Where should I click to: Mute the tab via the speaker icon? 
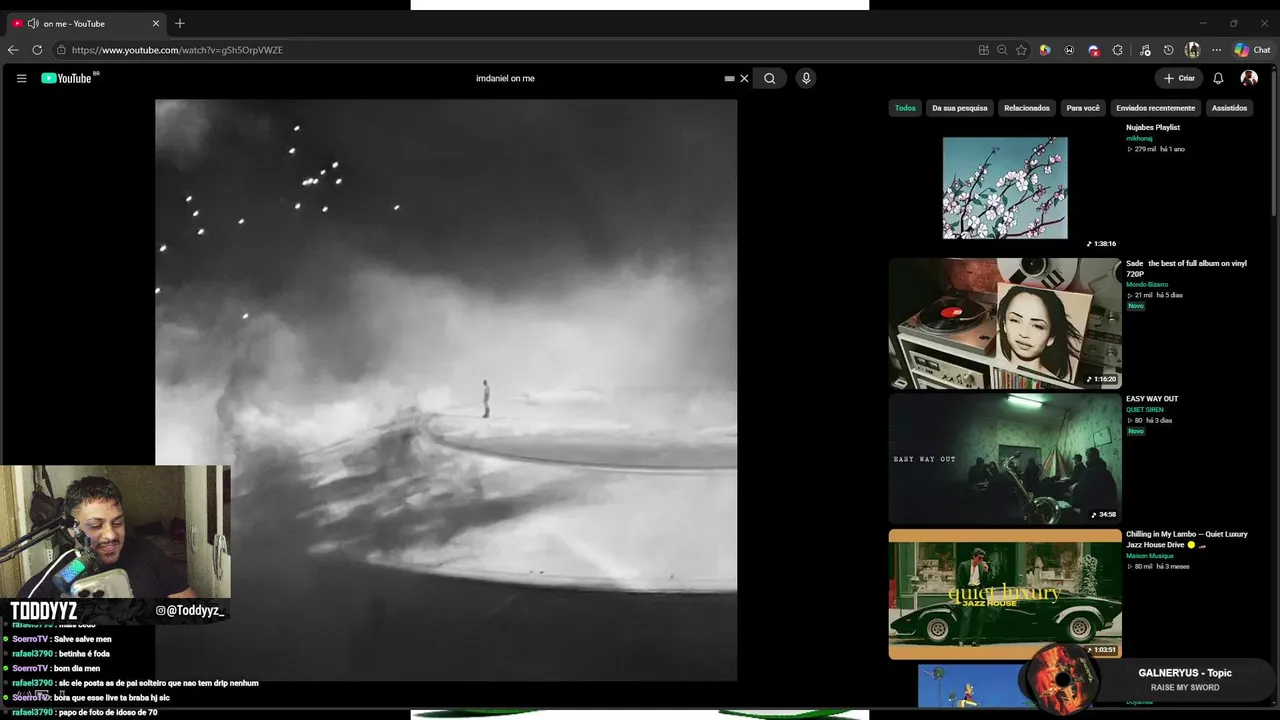click(33, 23)
